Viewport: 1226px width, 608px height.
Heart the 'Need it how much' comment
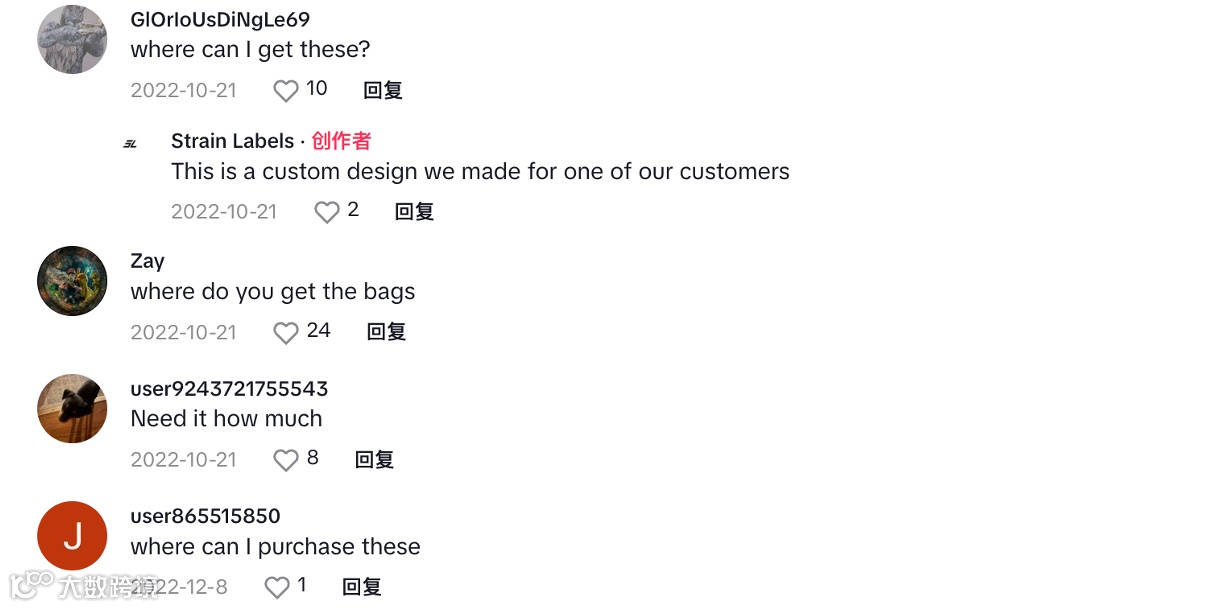tap(286, 460)
